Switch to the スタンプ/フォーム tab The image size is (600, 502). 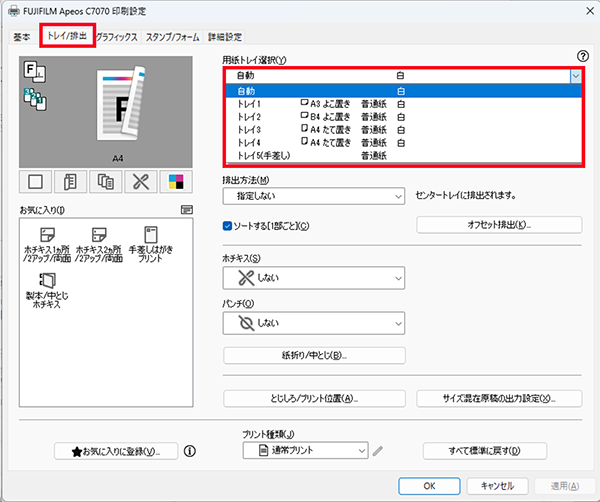(172, 37)
